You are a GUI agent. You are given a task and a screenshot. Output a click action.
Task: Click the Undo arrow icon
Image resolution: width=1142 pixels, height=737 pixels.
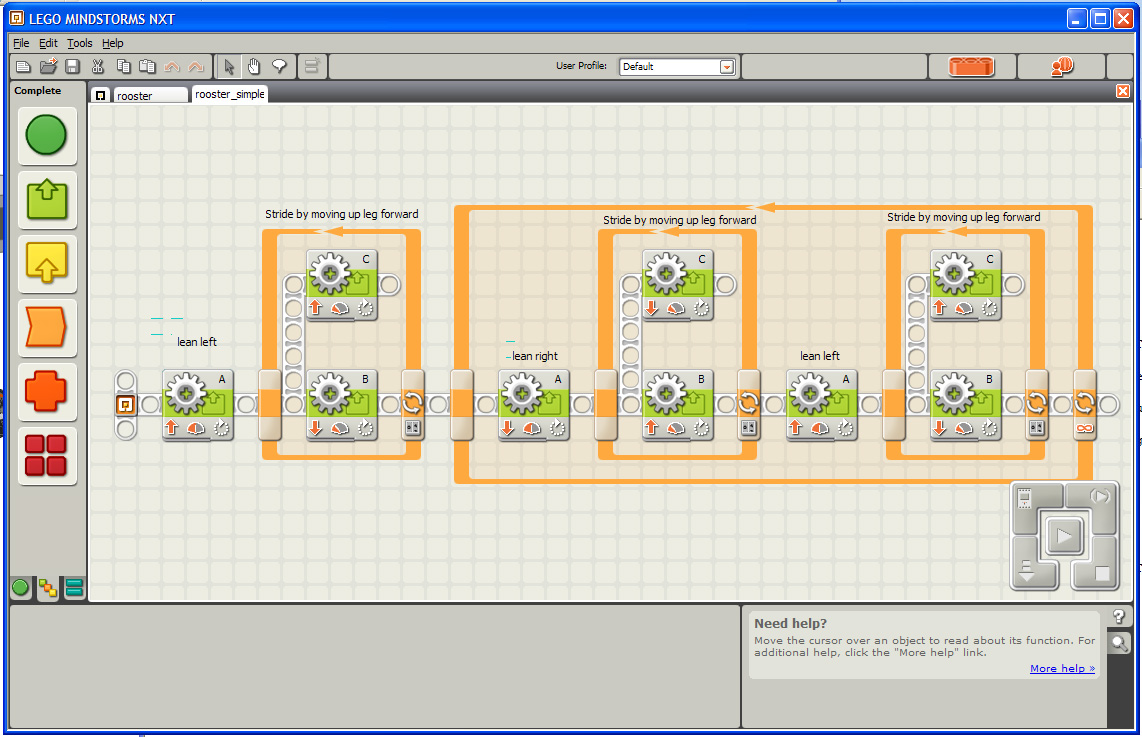click(x=172, y=67)
